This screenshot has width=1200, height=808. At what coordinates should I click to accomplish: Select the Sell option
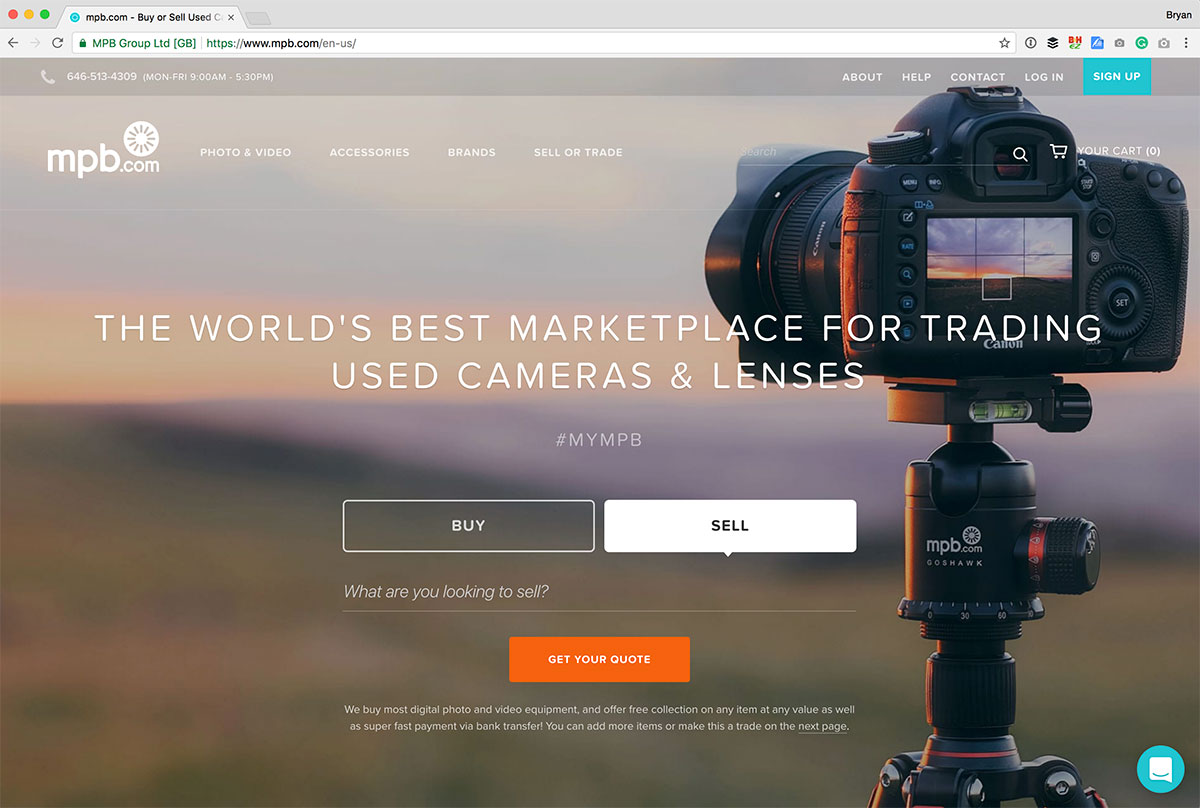730,526
